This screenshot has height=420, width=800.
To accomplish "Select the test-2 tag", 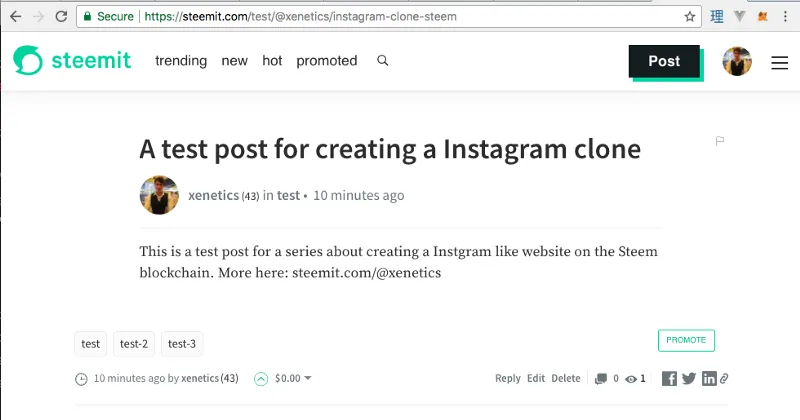I will click(134, 344).
